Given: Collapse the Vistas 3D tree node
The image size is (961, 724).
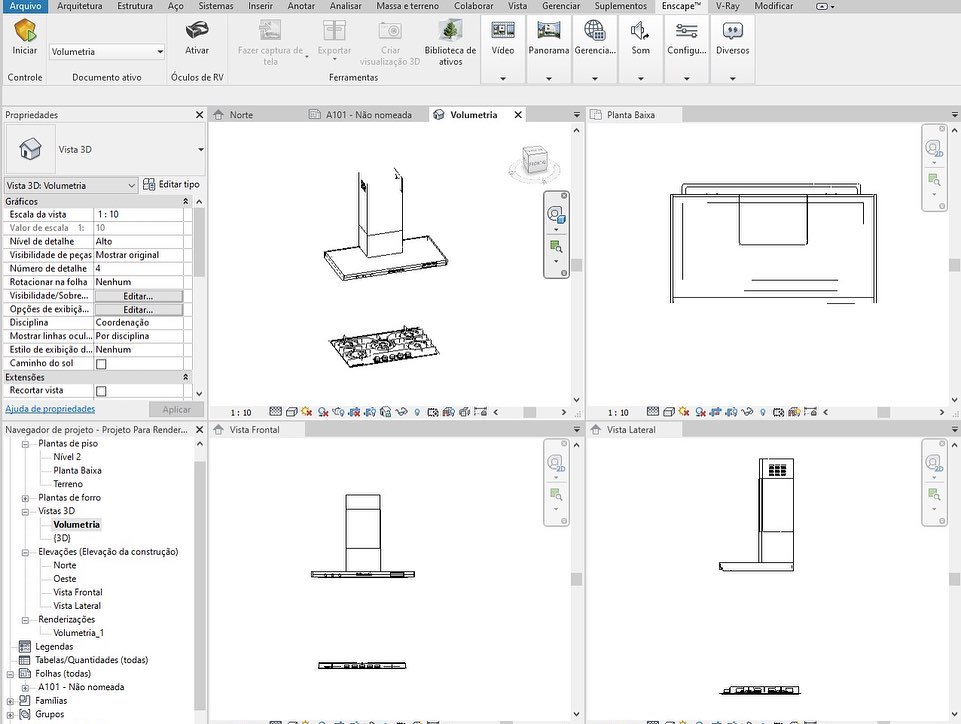Looking at the screenshot, I should point(25,511).
